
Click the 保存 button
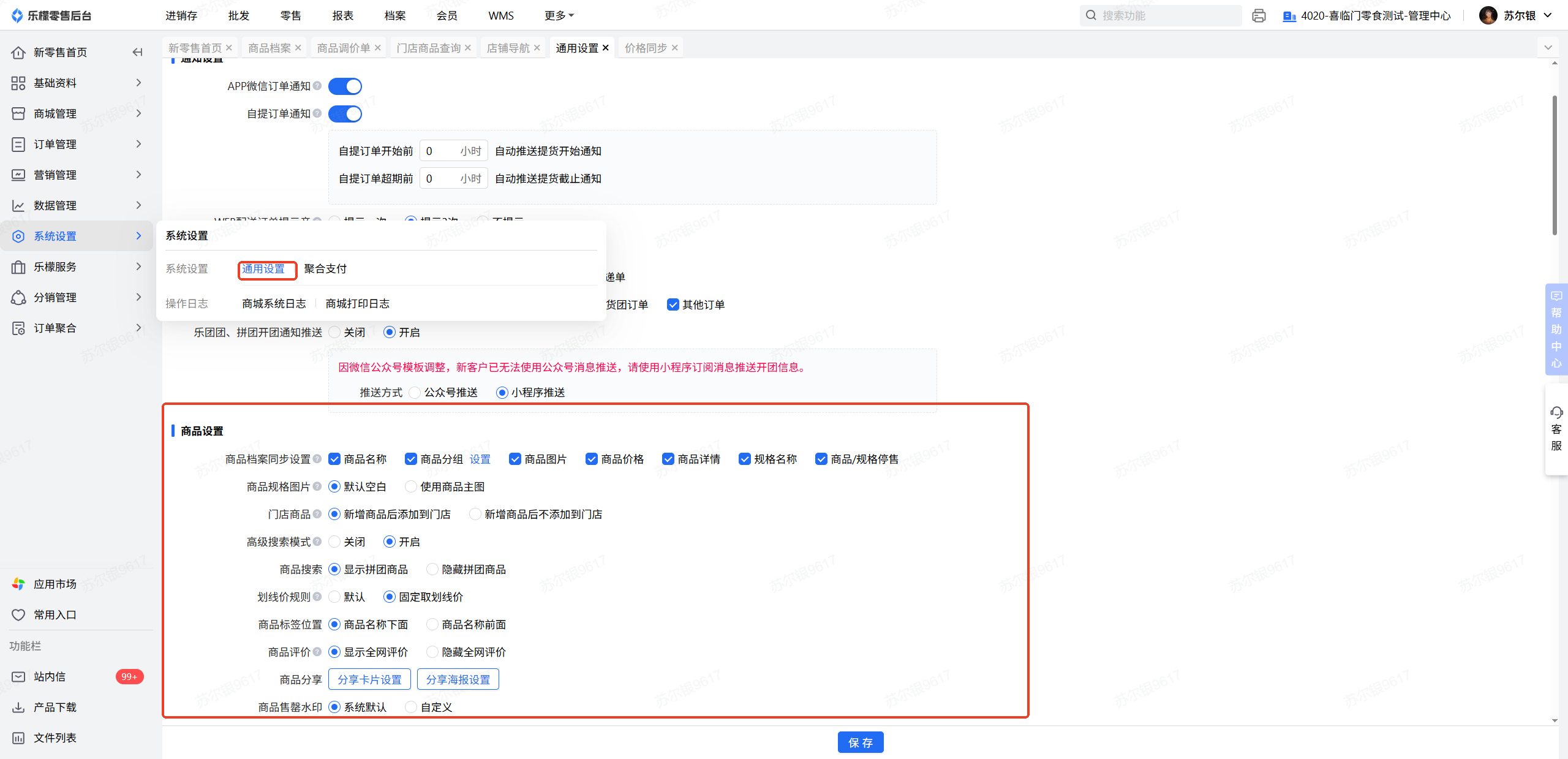pyautogui.click(x=860, y=742)
